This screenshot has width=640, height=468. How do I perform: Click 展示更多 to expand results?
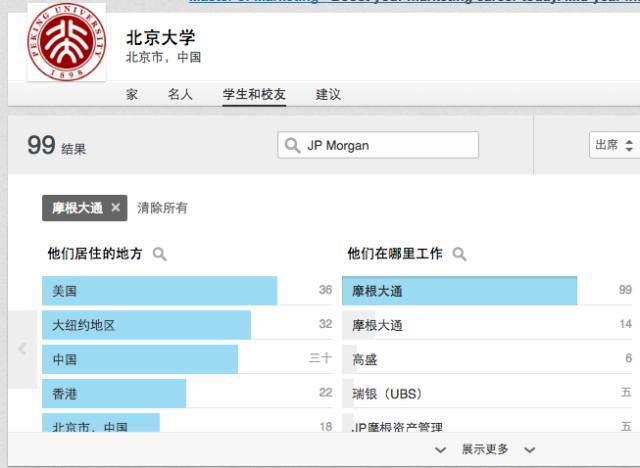coord(485,449)
